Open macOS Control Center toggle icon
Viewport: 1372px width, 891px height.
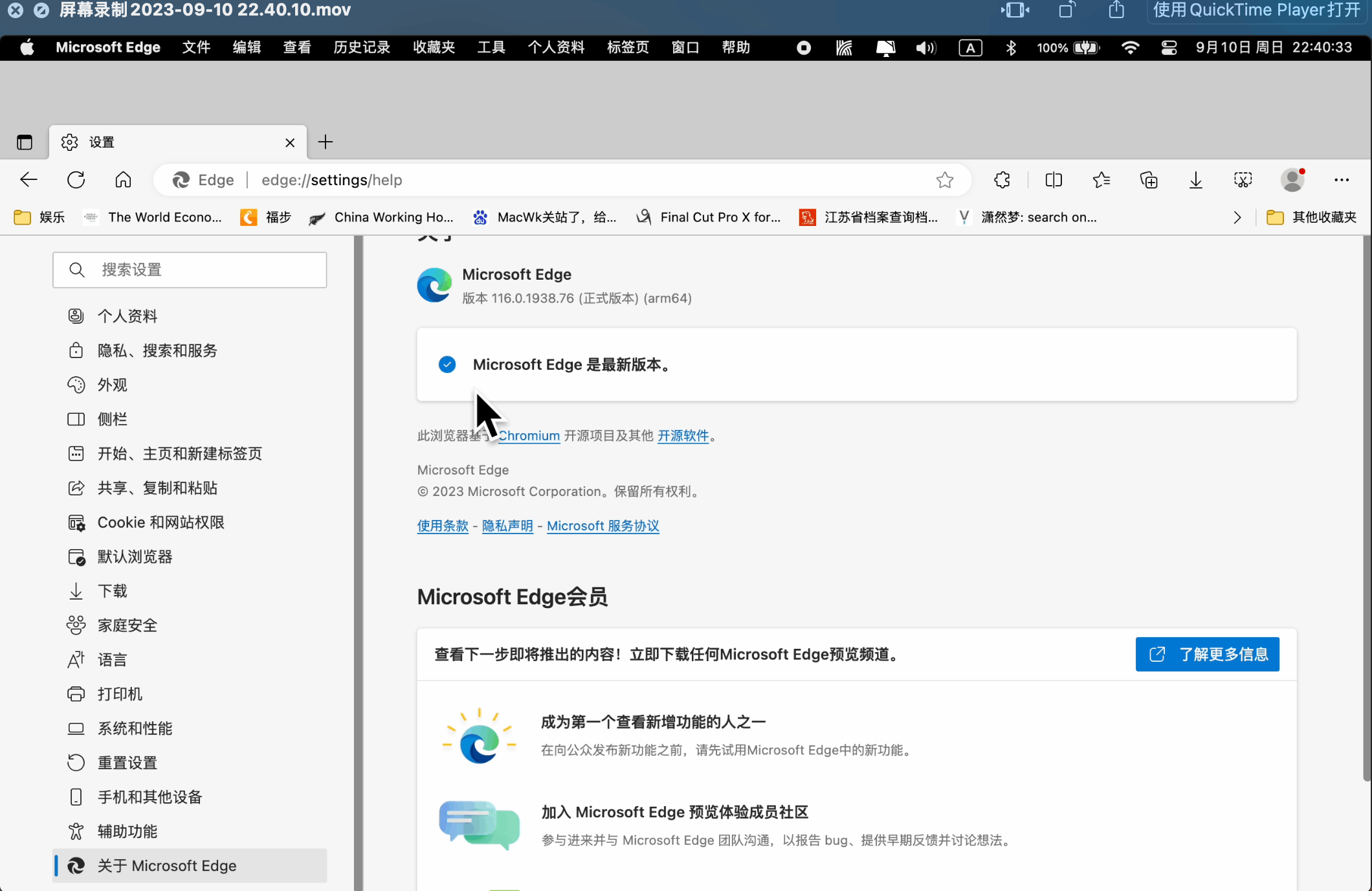[1169, 47]
